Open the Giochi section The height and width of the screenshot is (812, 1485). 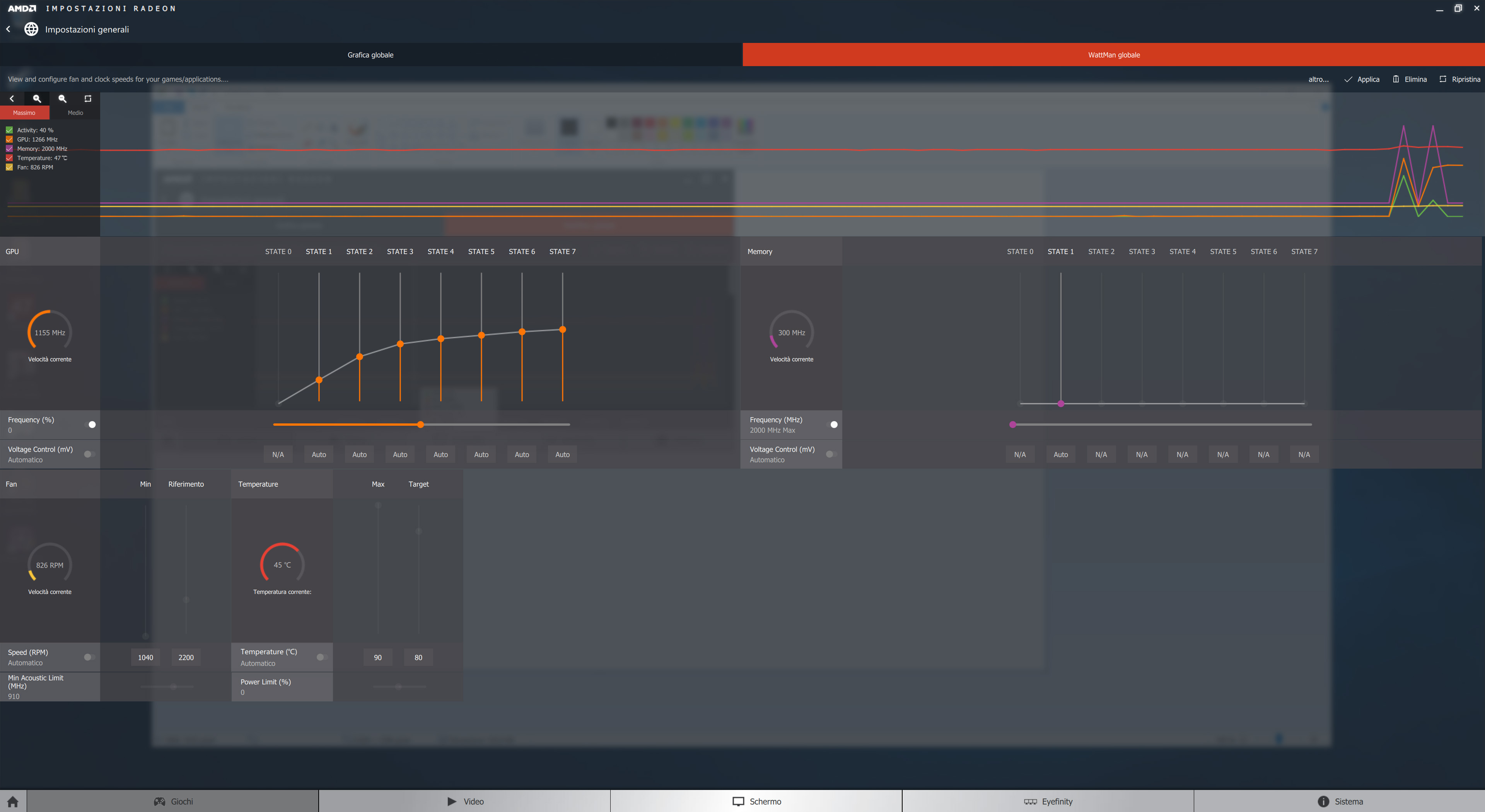[x=173, y=802]
